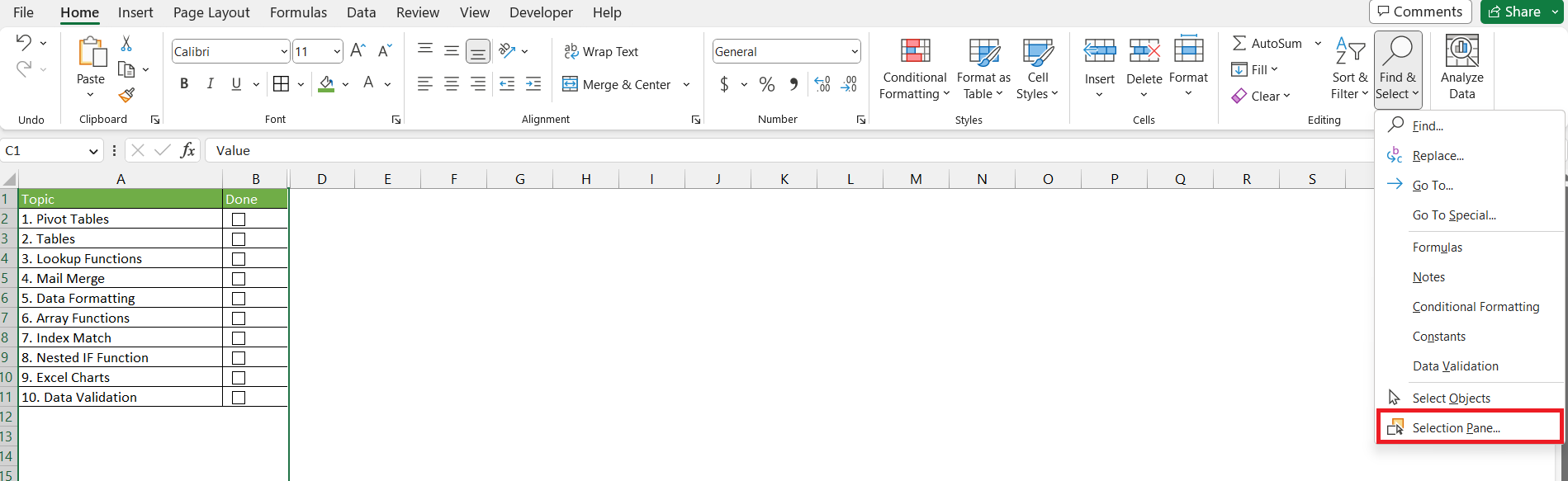Increase indent

(x=533, y=83)
